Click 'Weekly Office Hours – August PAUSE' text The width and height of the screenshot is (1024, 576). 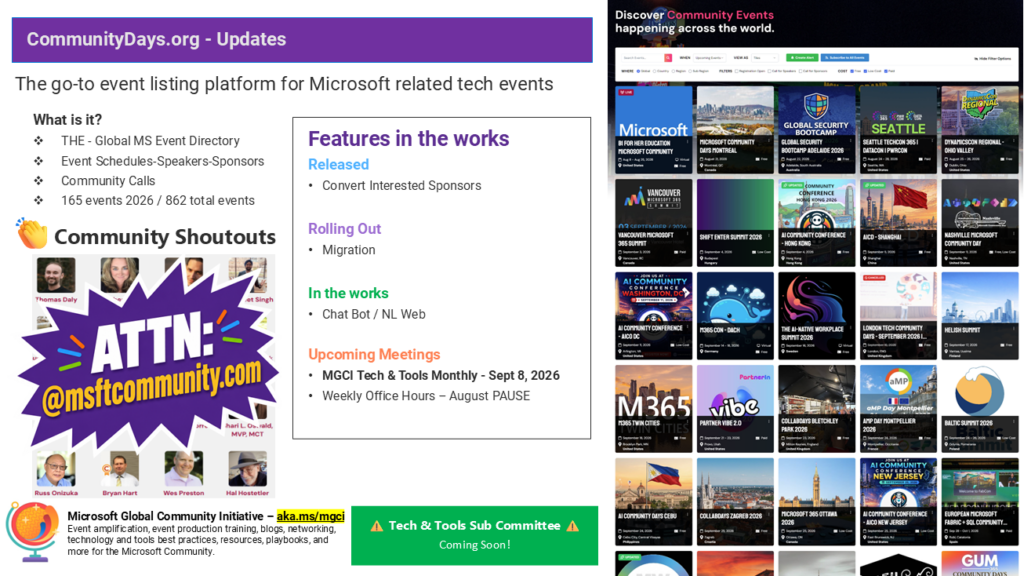pos(426,396)
